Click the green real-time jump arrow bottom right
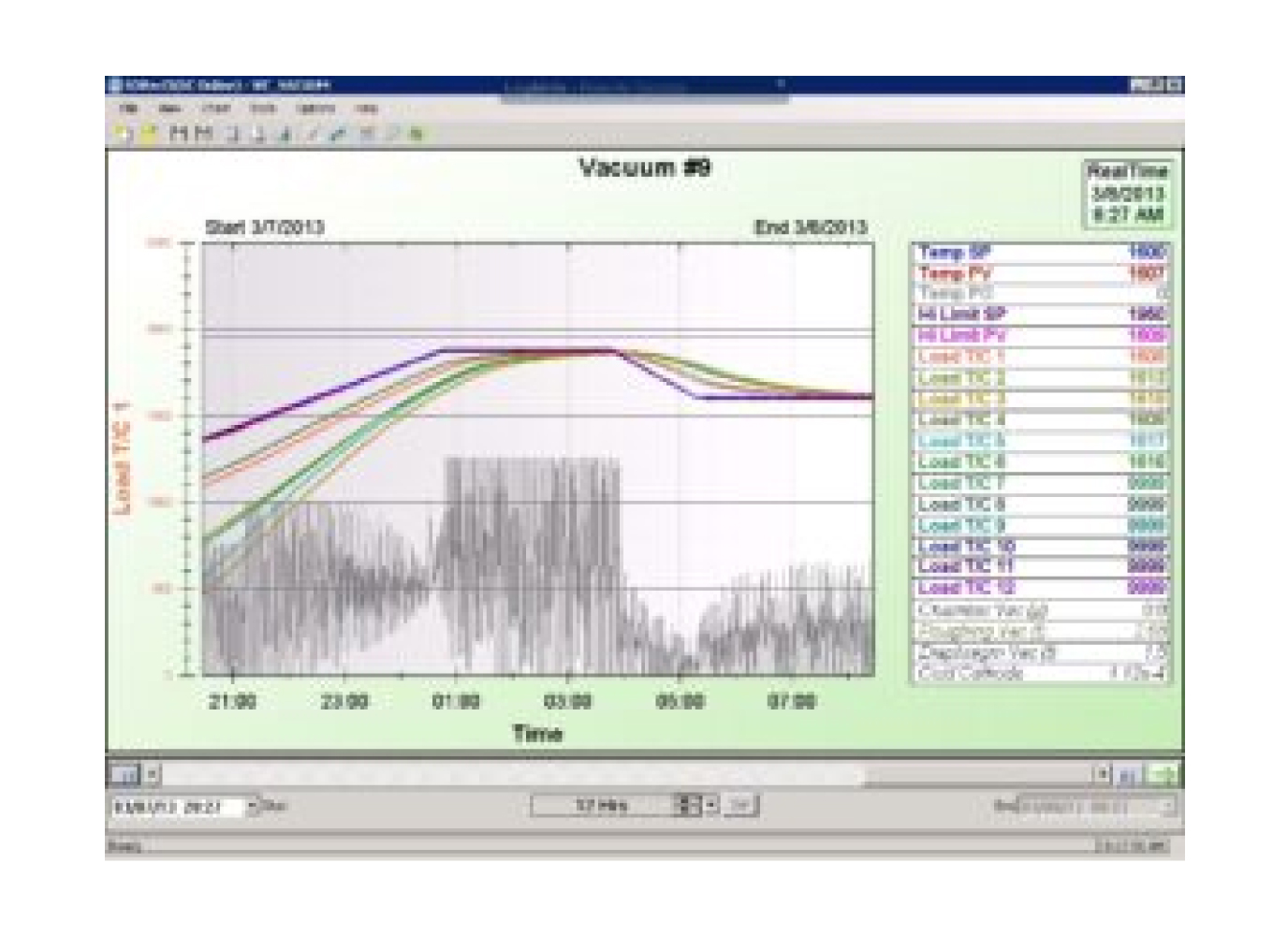Screen dimensions: 1288x936 point(1165,775)
